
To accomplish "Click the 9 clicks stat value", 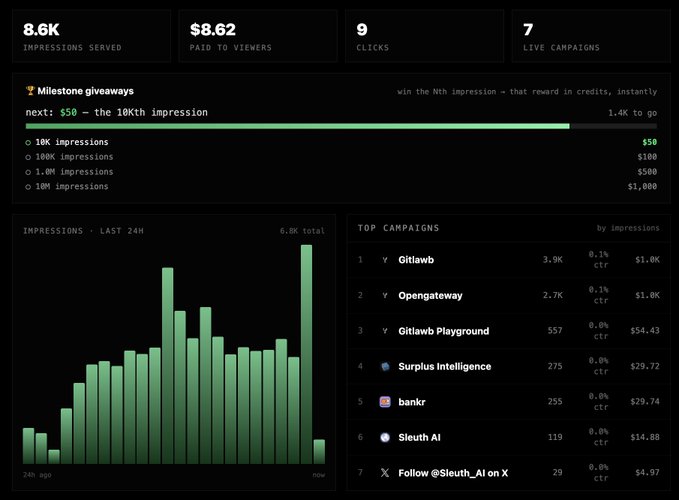I will (362, 29).
